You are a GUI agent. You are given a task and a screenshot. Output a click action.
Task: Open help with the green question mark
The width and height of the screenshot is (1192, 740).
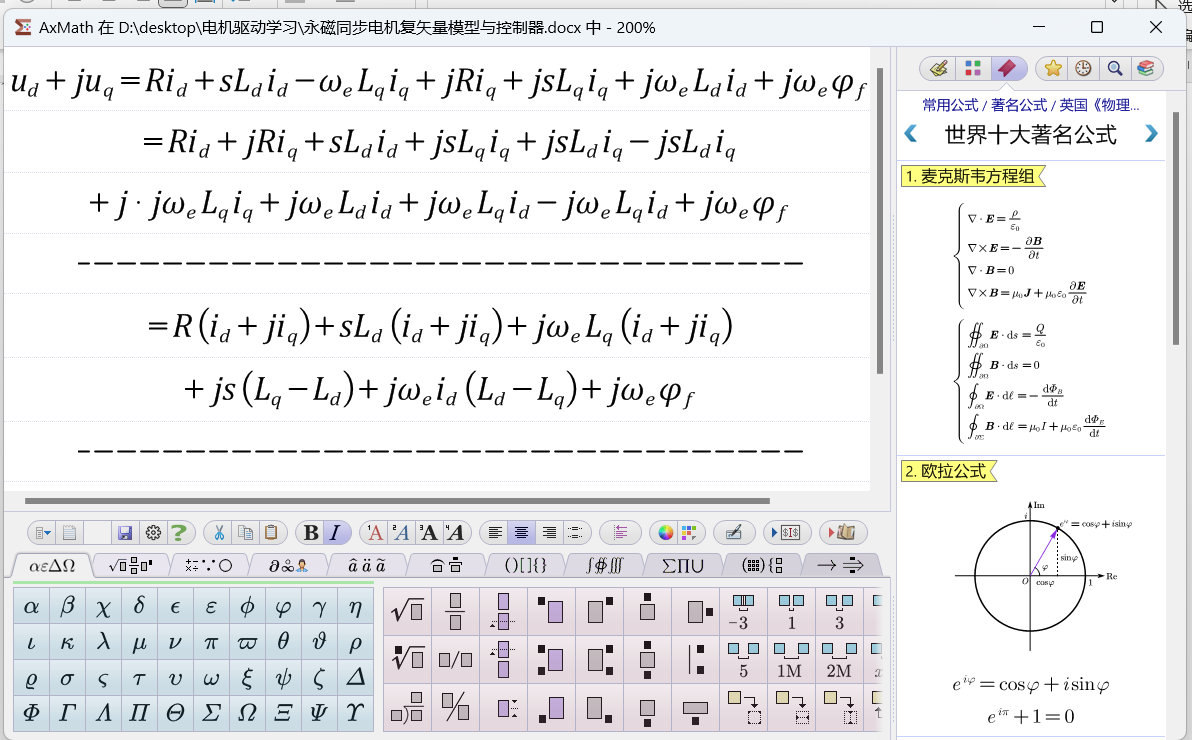[x=179, y=533]
